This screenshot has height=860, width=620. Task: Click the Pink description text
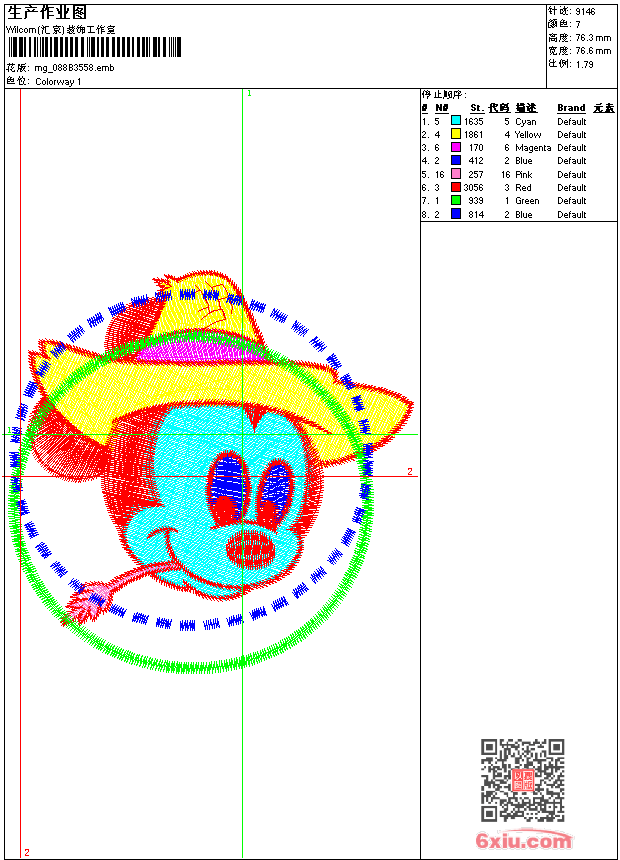click(x=523, y=174)
